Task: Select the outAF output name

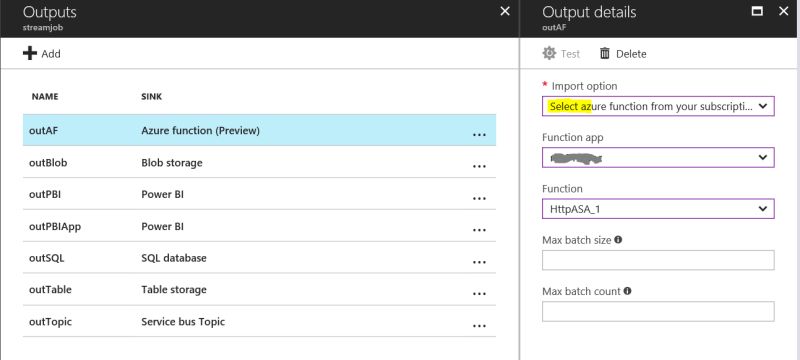Action: click(43, 131)
